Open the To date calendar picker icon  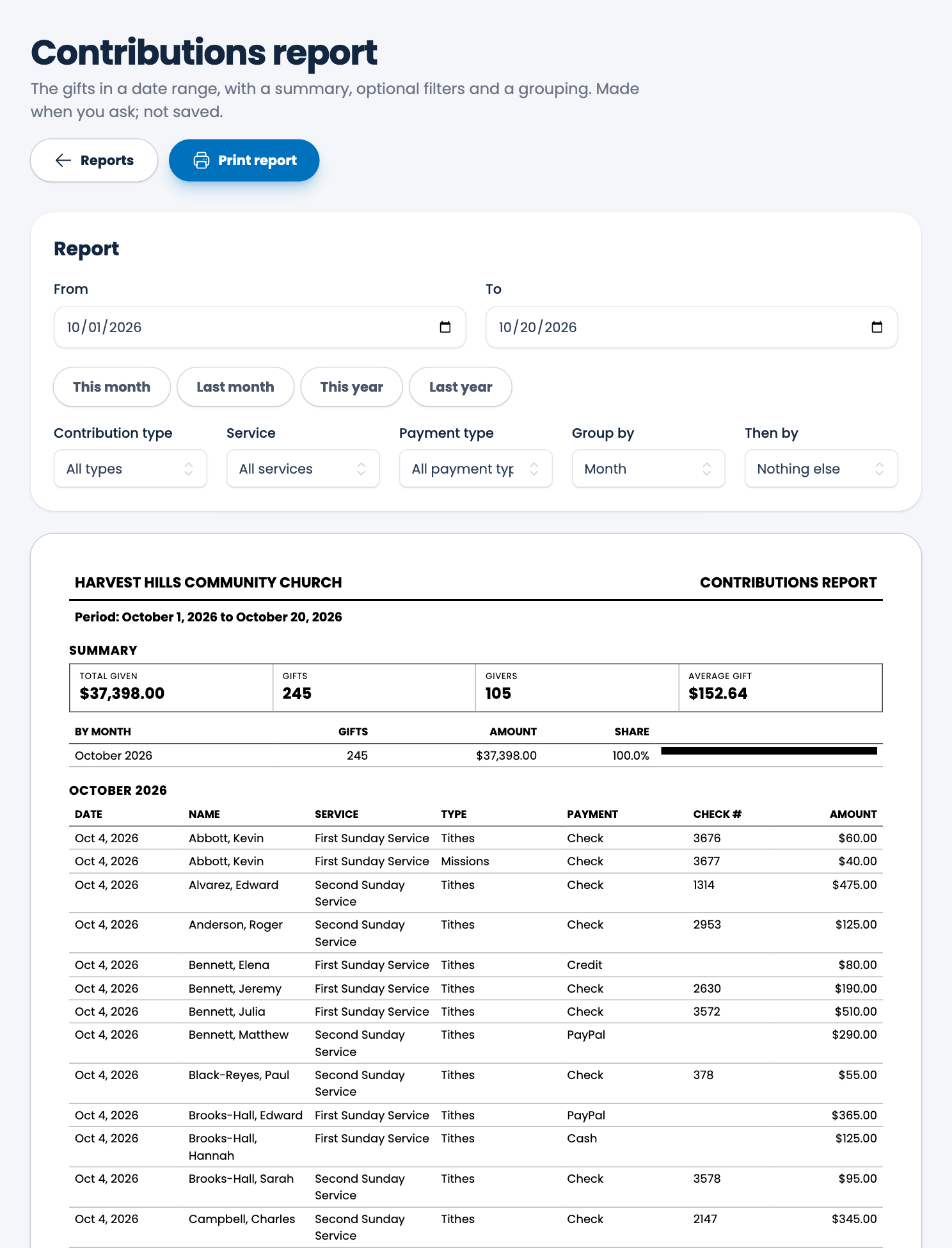pyautogui.click(x=877, y=327)
